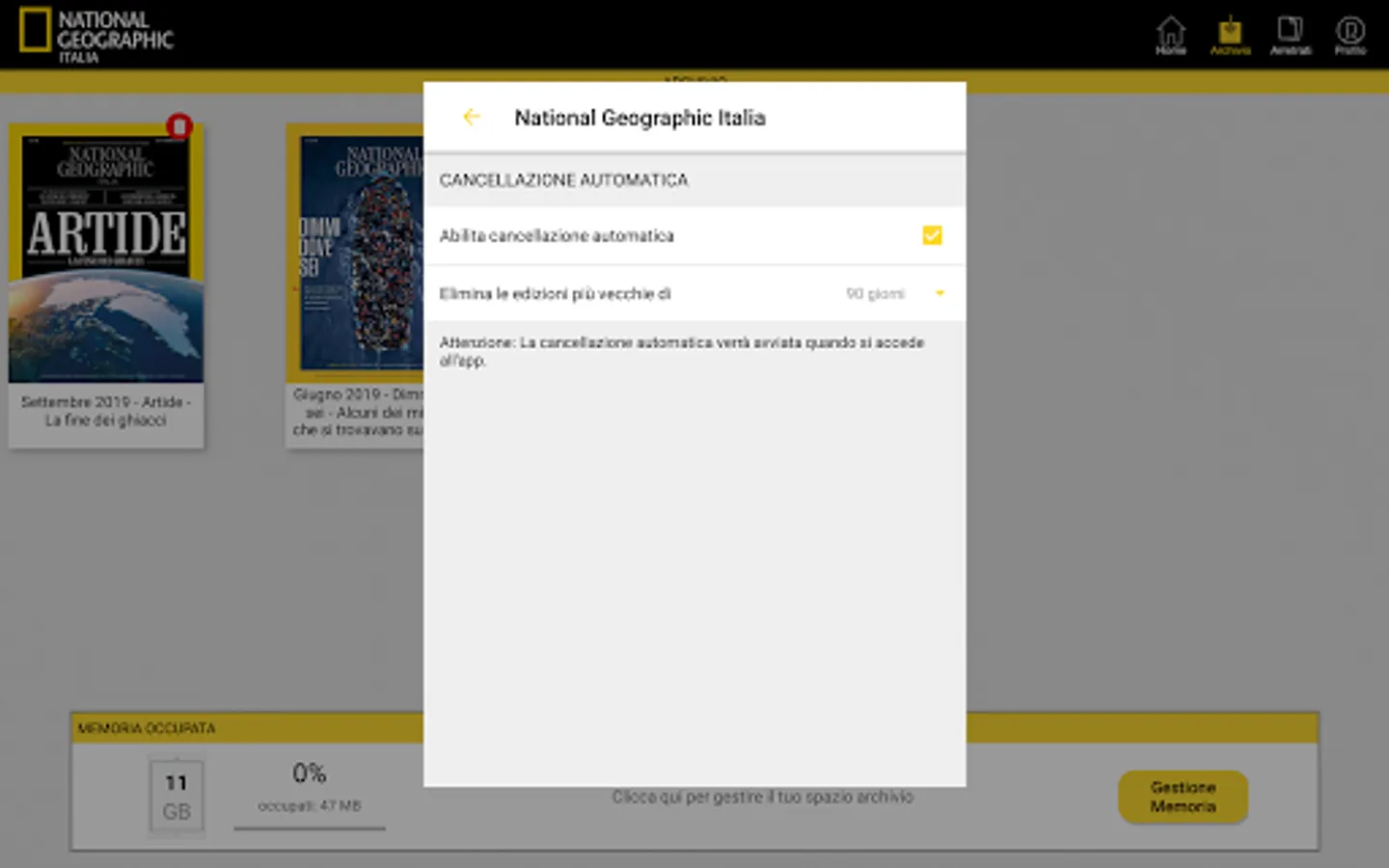Click 'Elimina le edizioni più vecchie di' row
Viewport: 1389px width, 868px height.
(x=694, y=293)
